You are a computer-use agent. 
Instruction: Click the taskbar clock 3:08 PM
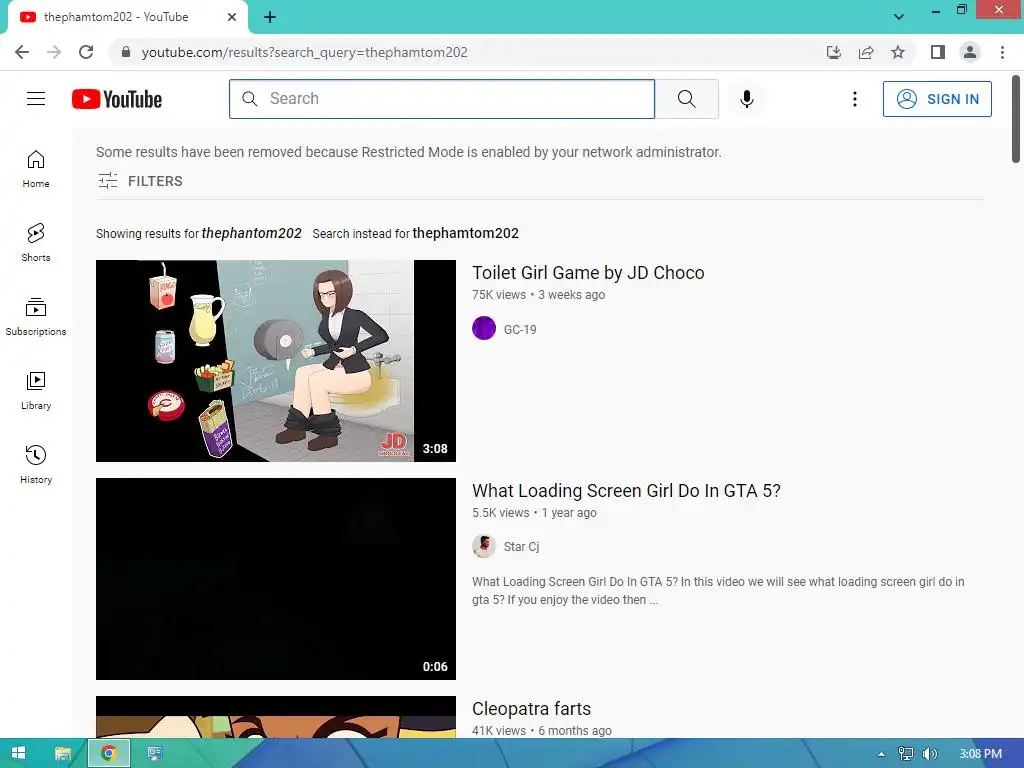click(980, 754)
